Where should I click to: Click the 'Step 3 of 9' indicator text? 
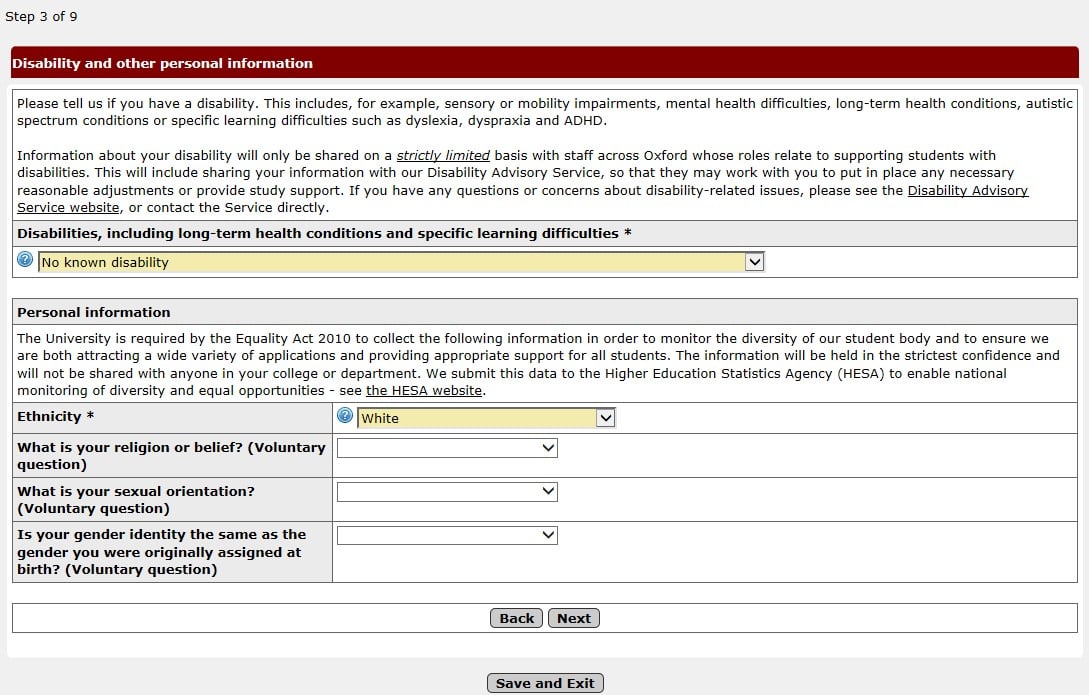click(x=41, y=17)
